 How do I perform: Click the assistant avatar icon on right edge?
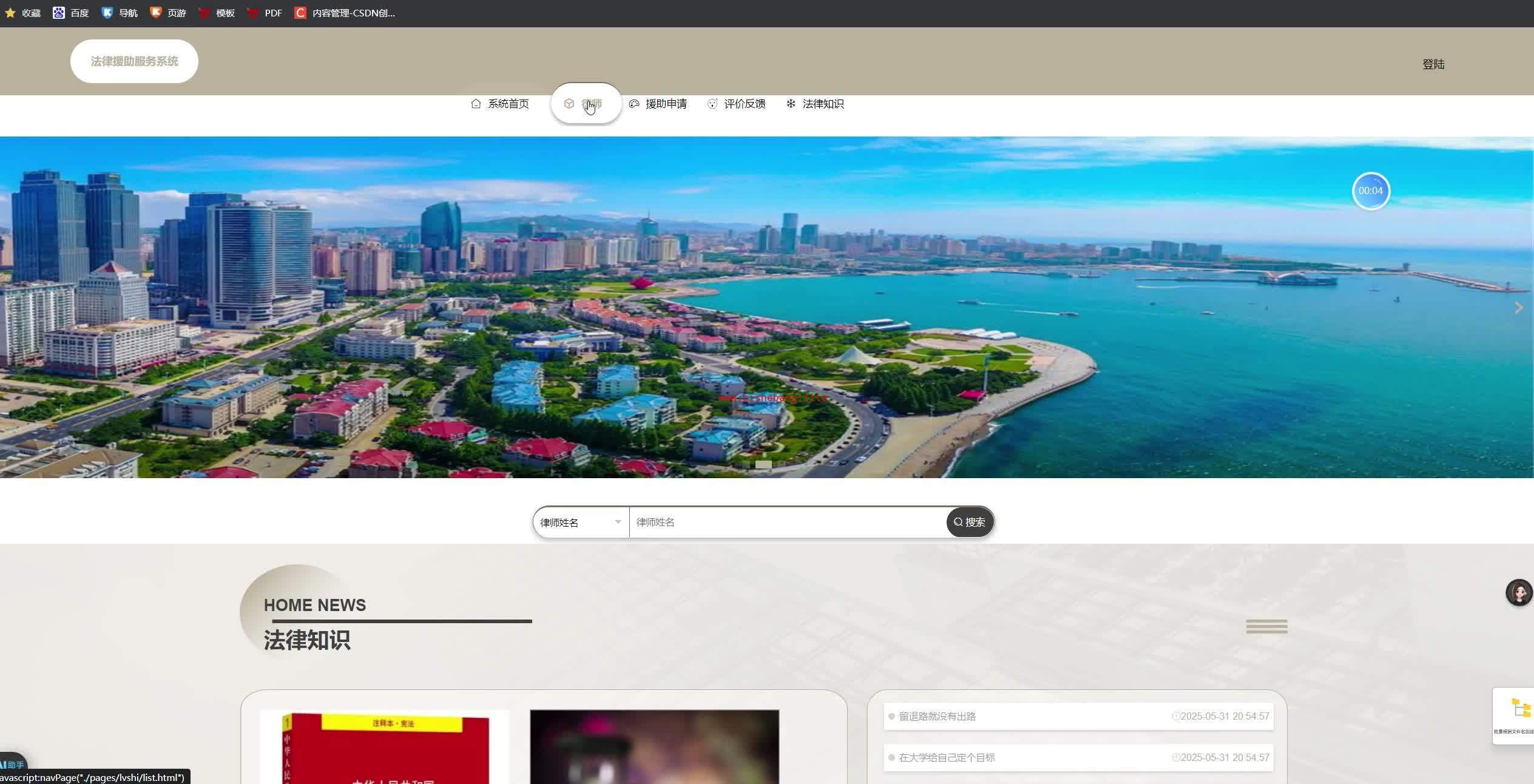coord(1519,592)
